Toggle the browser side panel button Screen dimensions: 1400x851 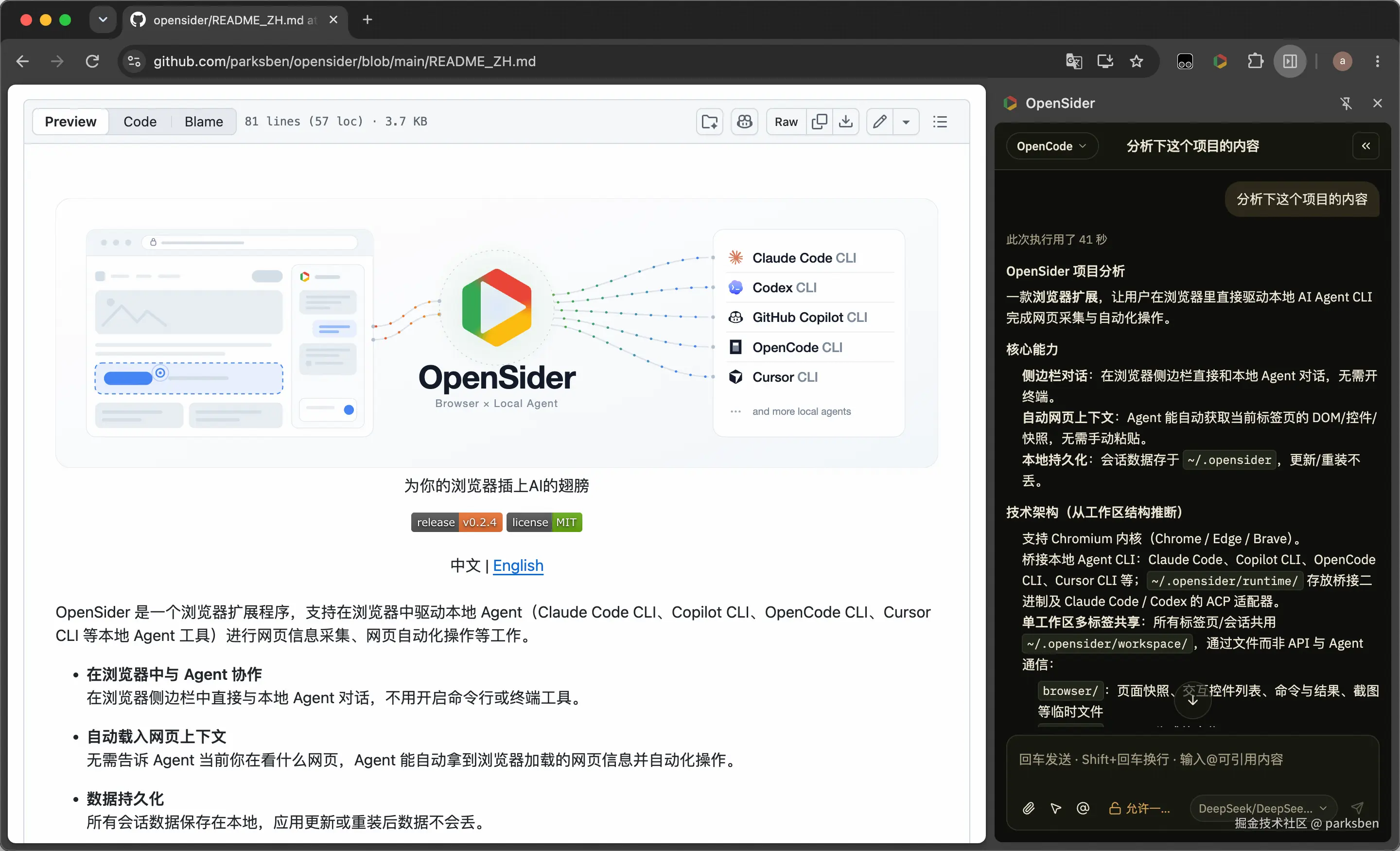(x=1290, y=61)
